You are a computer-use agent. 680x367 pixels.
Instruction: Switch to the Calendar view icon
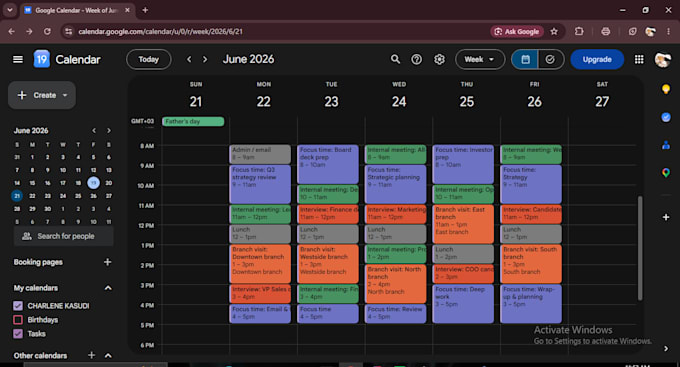525,59
